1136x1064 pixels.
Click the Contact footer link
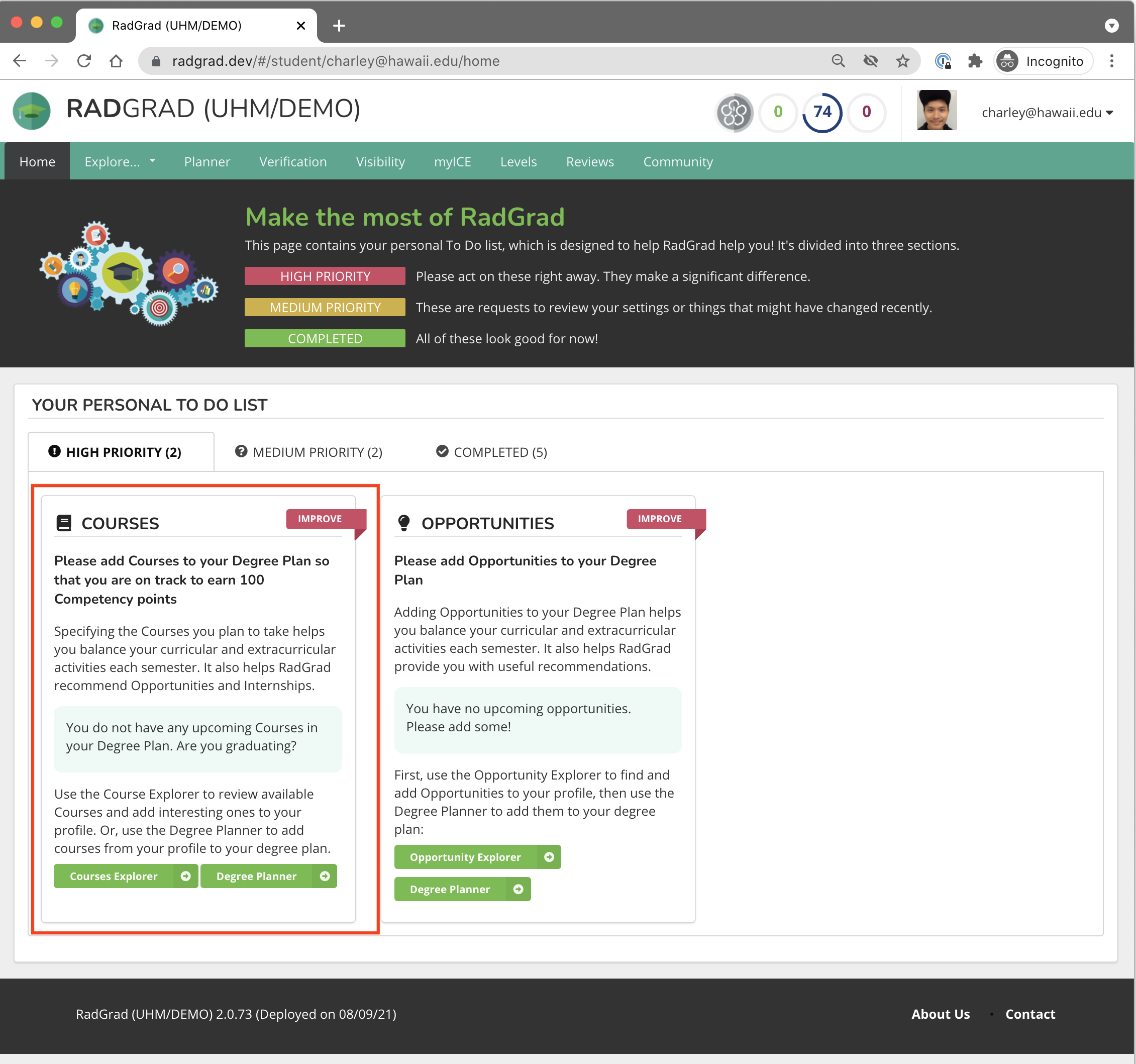[x=1029, y=1014]
